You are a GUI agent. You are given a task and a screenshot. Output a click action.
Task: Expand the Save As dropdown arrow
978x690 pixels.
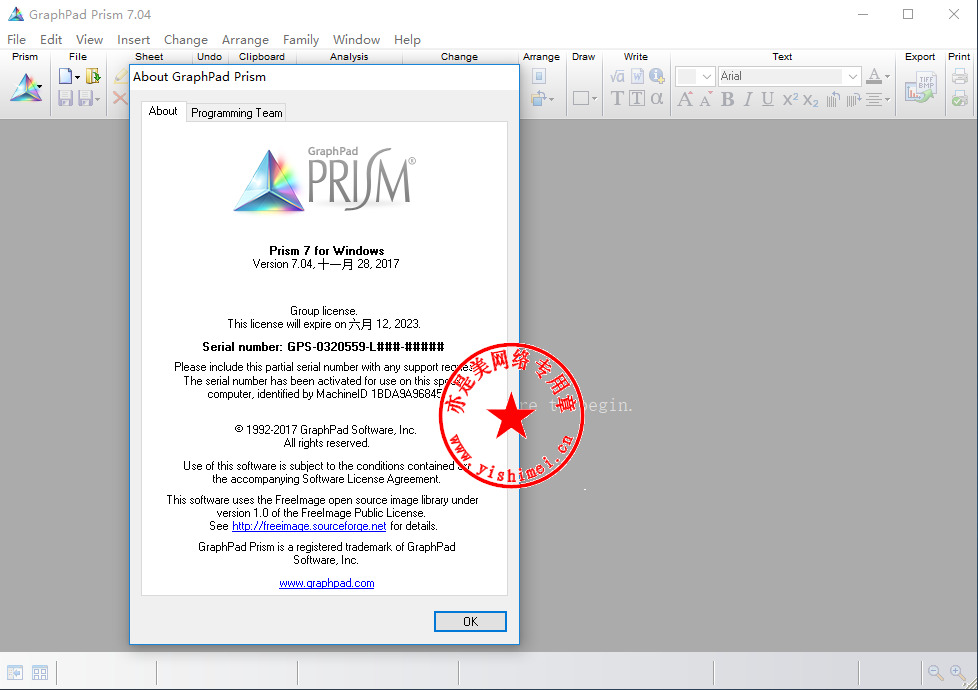point(97,99)
